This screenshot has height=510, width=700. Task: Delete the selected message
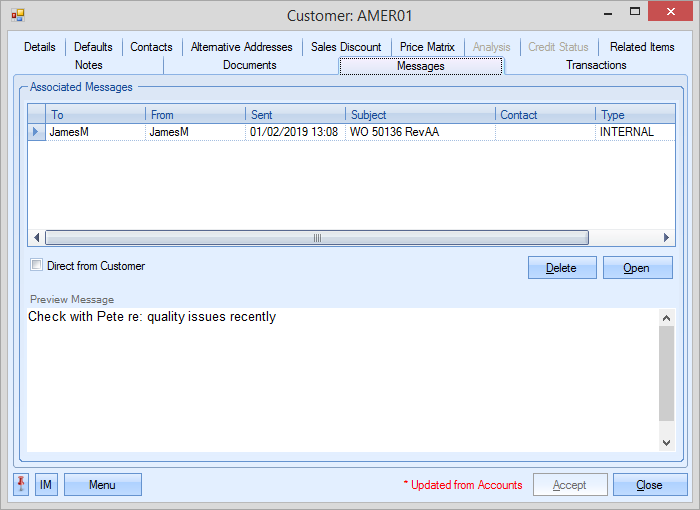point(561,268)
